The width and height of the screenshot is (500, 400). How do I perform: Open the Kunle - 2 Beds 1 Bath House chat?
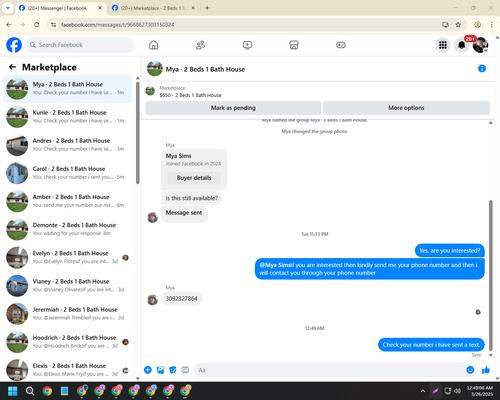68,117
